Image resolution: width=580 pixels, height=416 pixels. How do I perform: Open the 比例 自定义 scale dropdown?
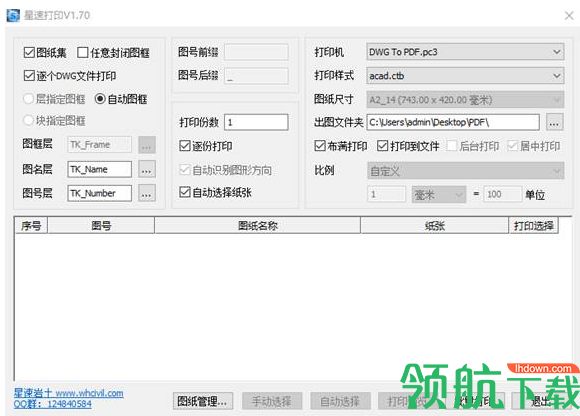[x=466, y=170]
